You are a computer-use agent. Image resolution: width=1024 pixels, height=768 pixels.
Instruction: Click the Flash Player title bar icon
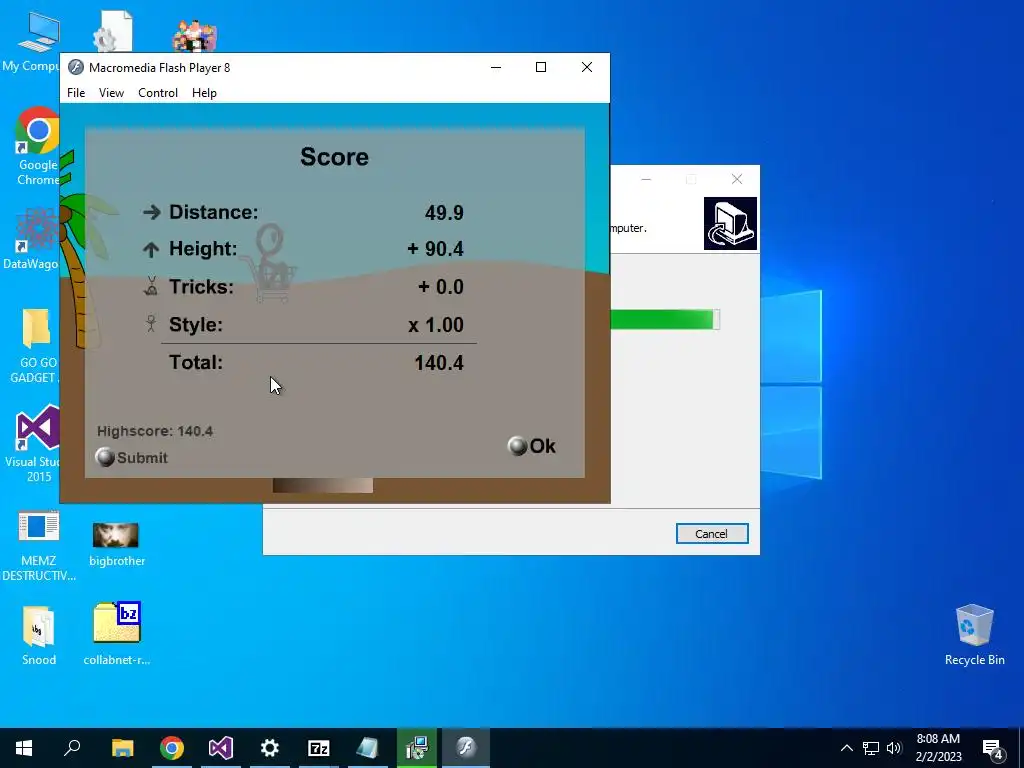point(76,67)
